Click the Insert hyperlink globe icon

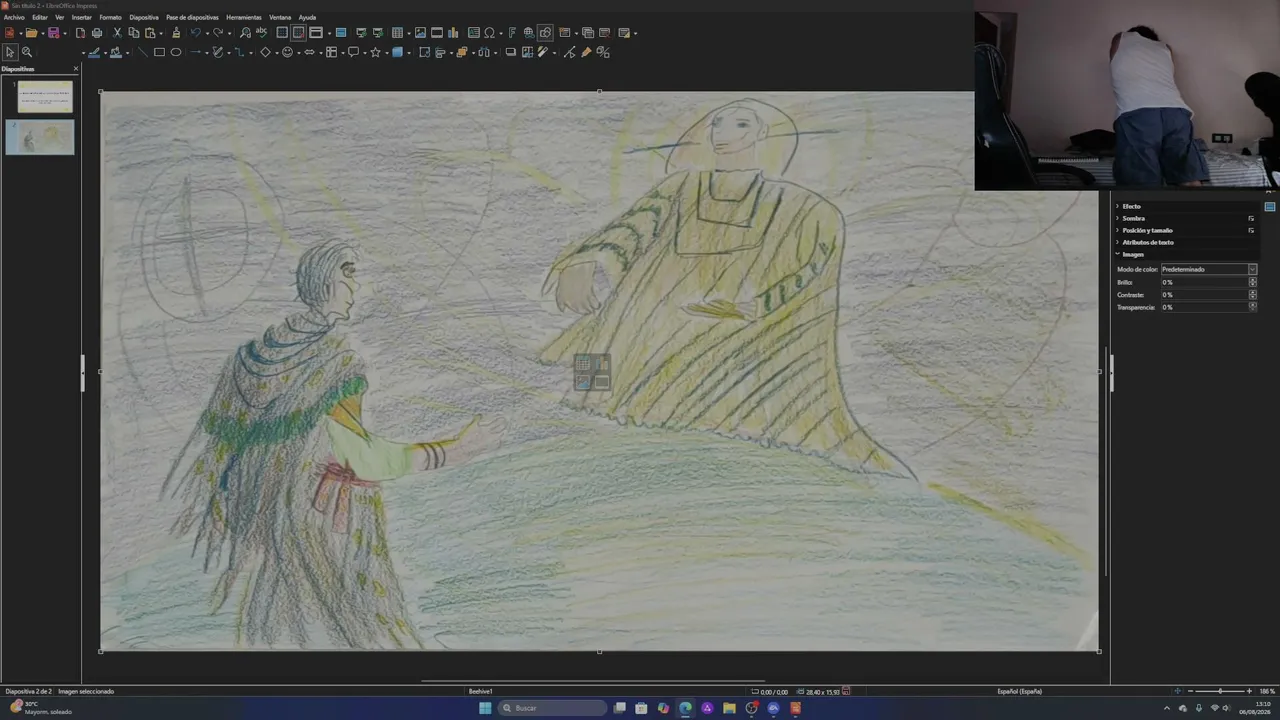(x=529, y=33)
